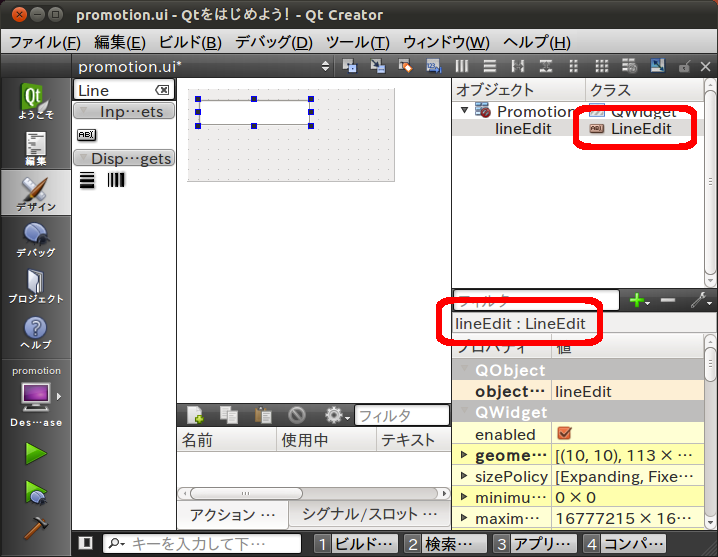The height and width of the screenshot is (557, 718).
Task: Clear the widget box Line filter text
Action: coord(161,91)
